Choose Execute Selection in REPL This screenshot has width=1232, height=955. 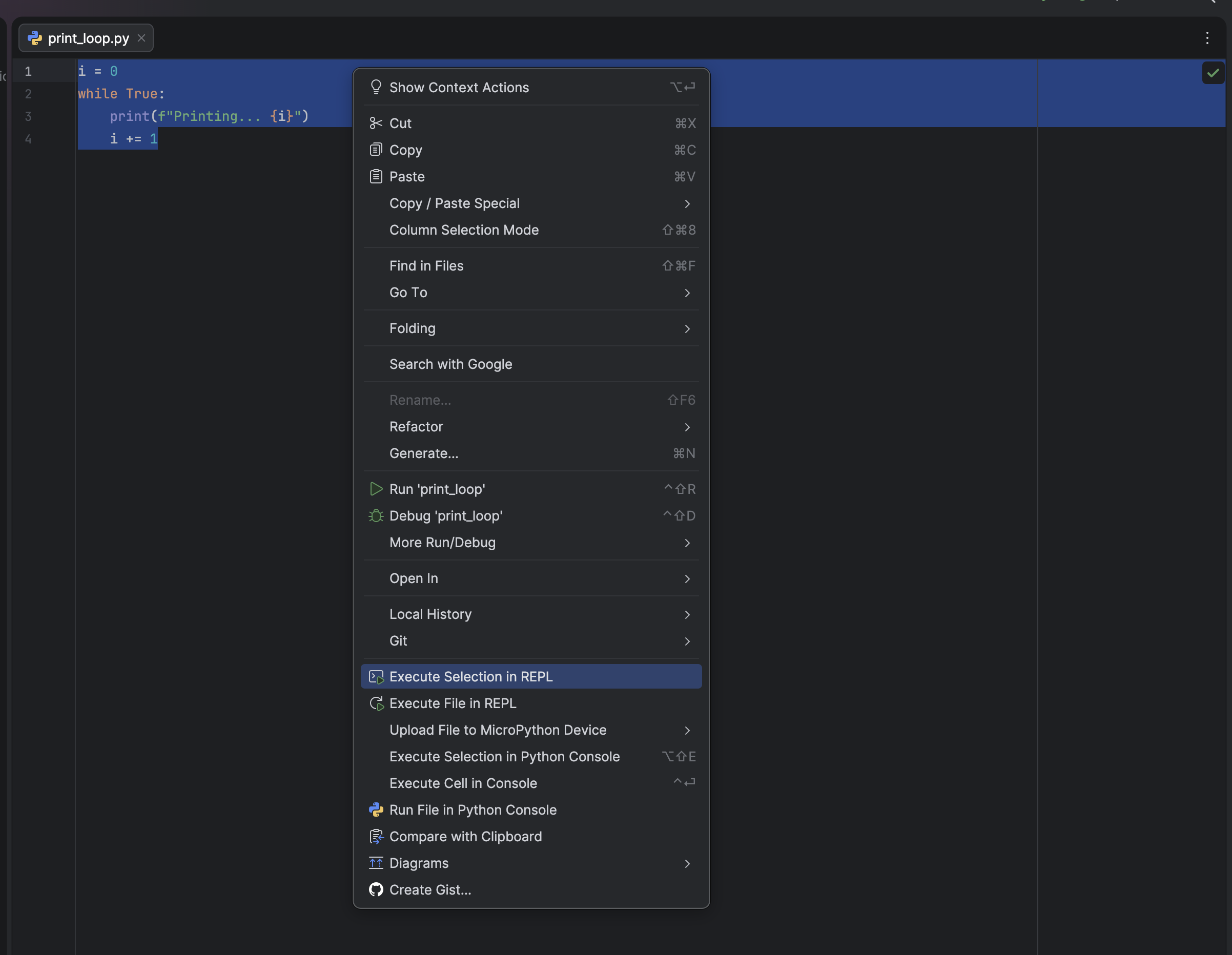tap(531, 676)
